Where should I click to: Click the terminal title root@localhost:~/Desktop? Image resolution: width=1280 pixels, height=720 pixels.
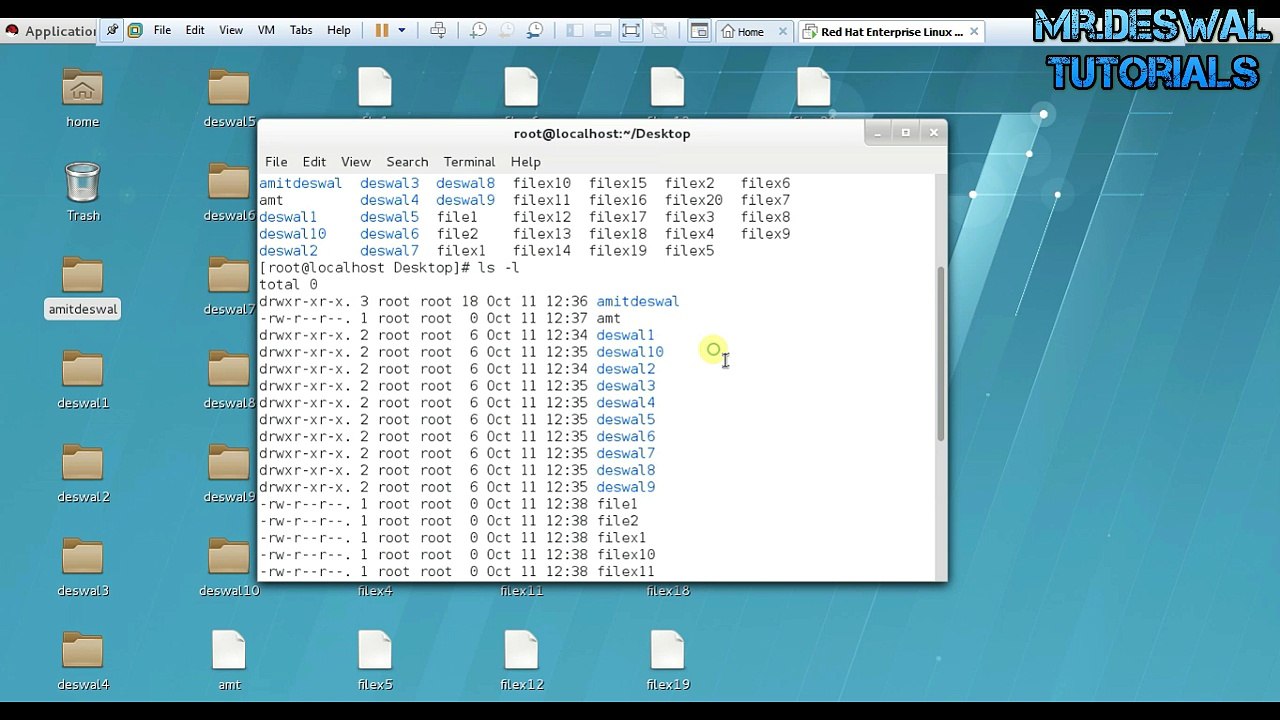tap(602, 134)
